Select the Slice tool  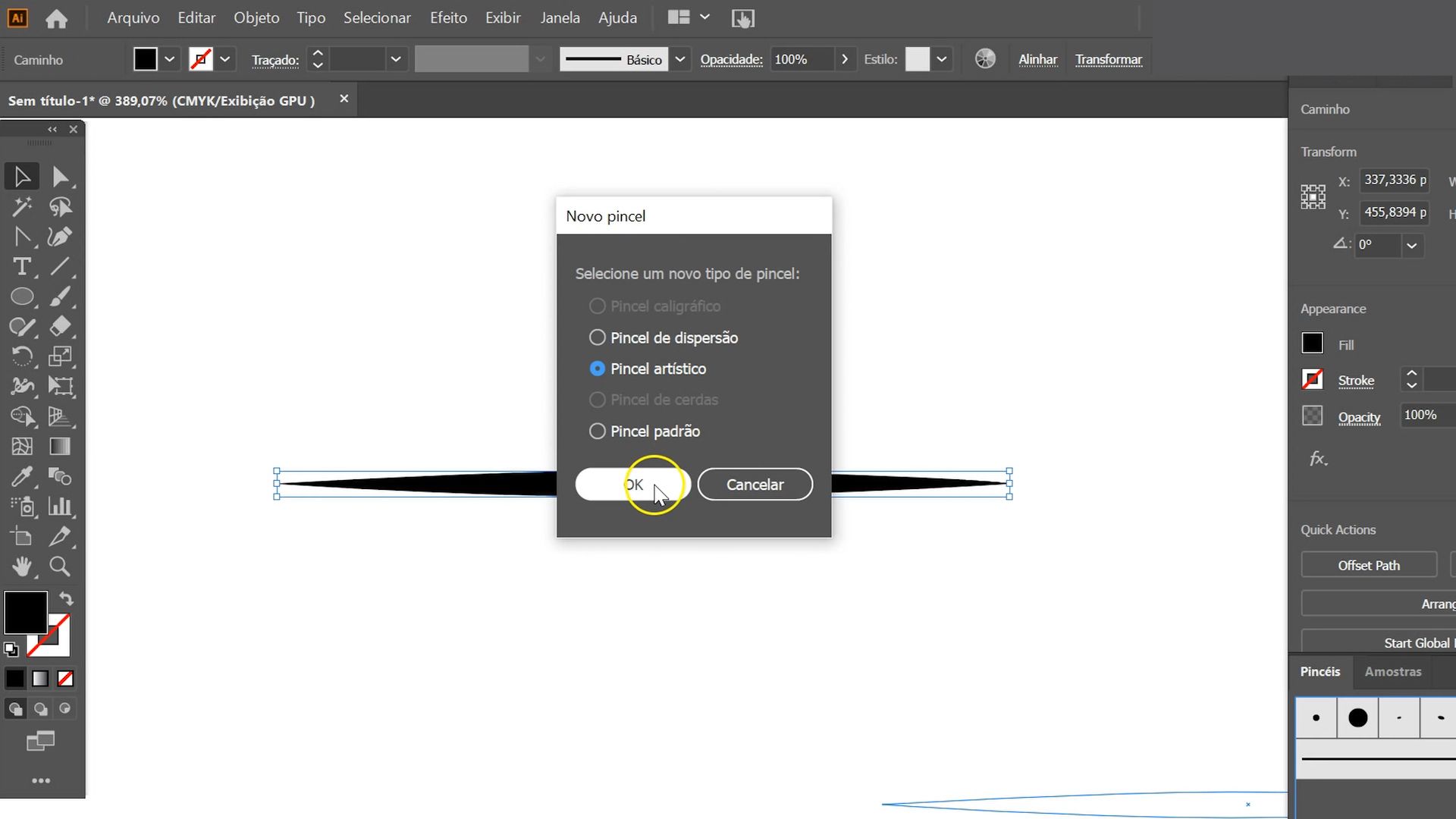61,537
